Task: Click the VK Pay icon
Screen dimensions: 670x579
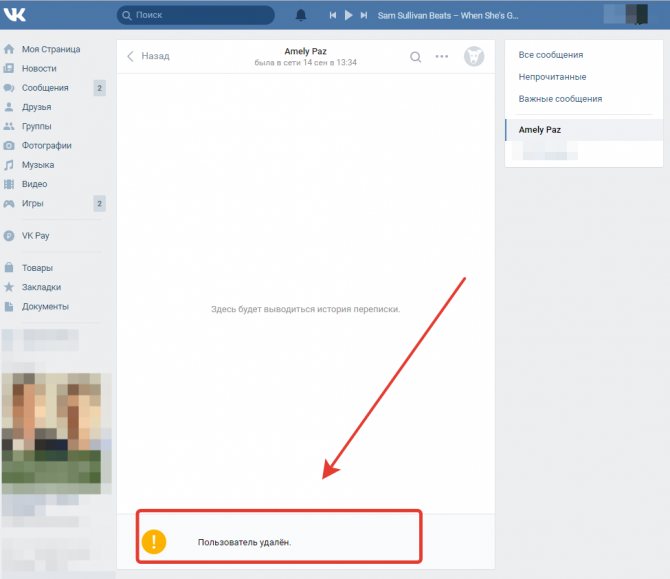Action: 9,235
